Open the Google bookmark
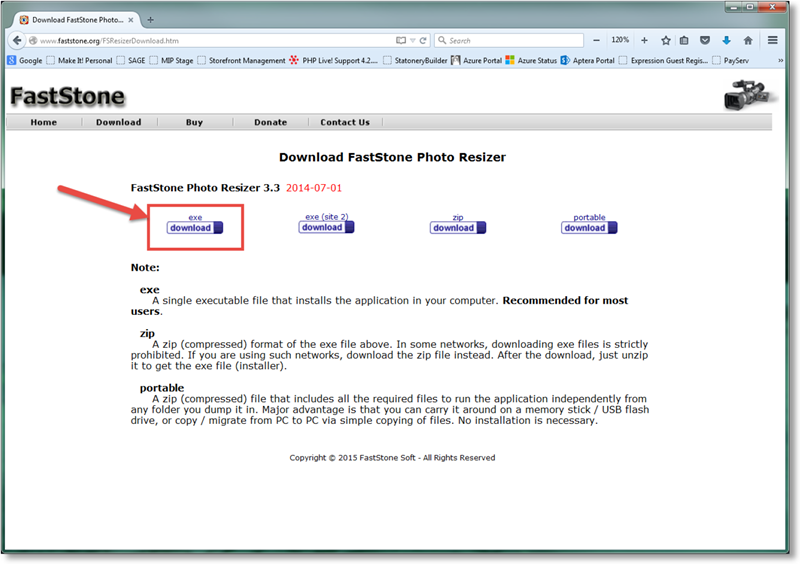Image resolution: width=801 pixels, height=565 pixels. [25, 60]
